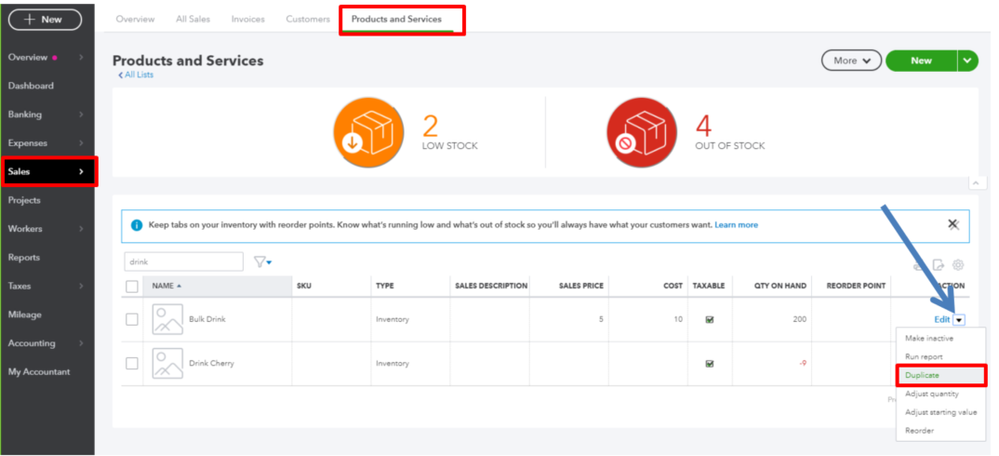
Task: Follow the Learn more link
Action: click(x=736, y=225)
